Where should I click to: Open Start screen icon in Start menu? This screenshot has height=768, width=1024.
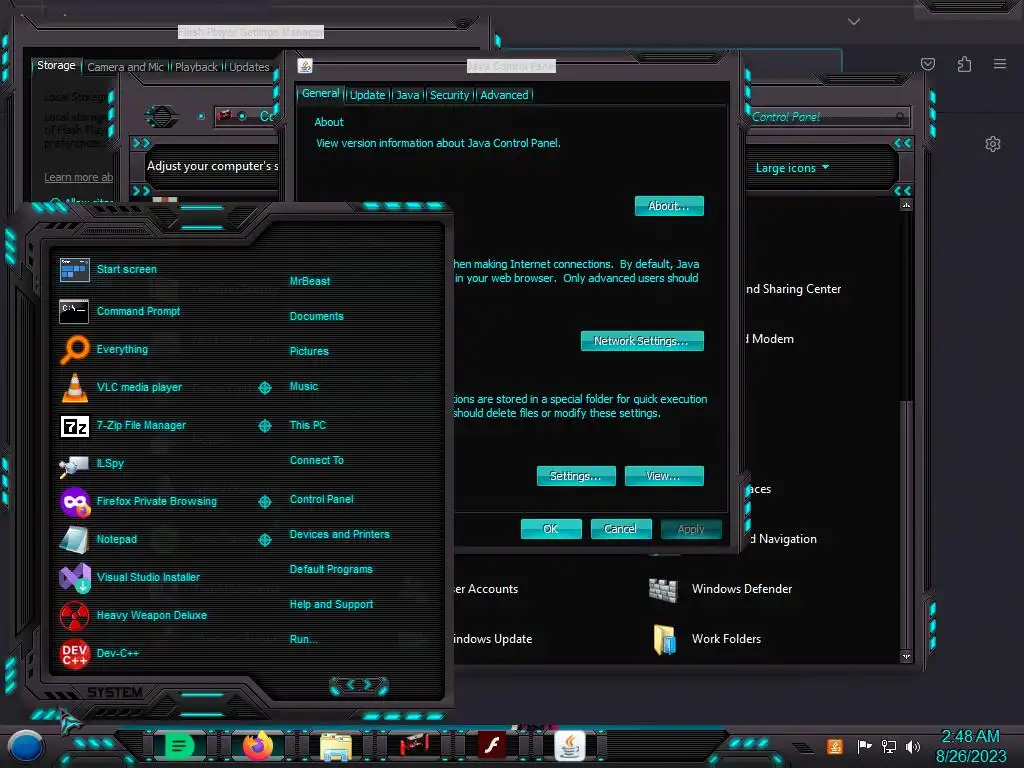click(74, 269)
